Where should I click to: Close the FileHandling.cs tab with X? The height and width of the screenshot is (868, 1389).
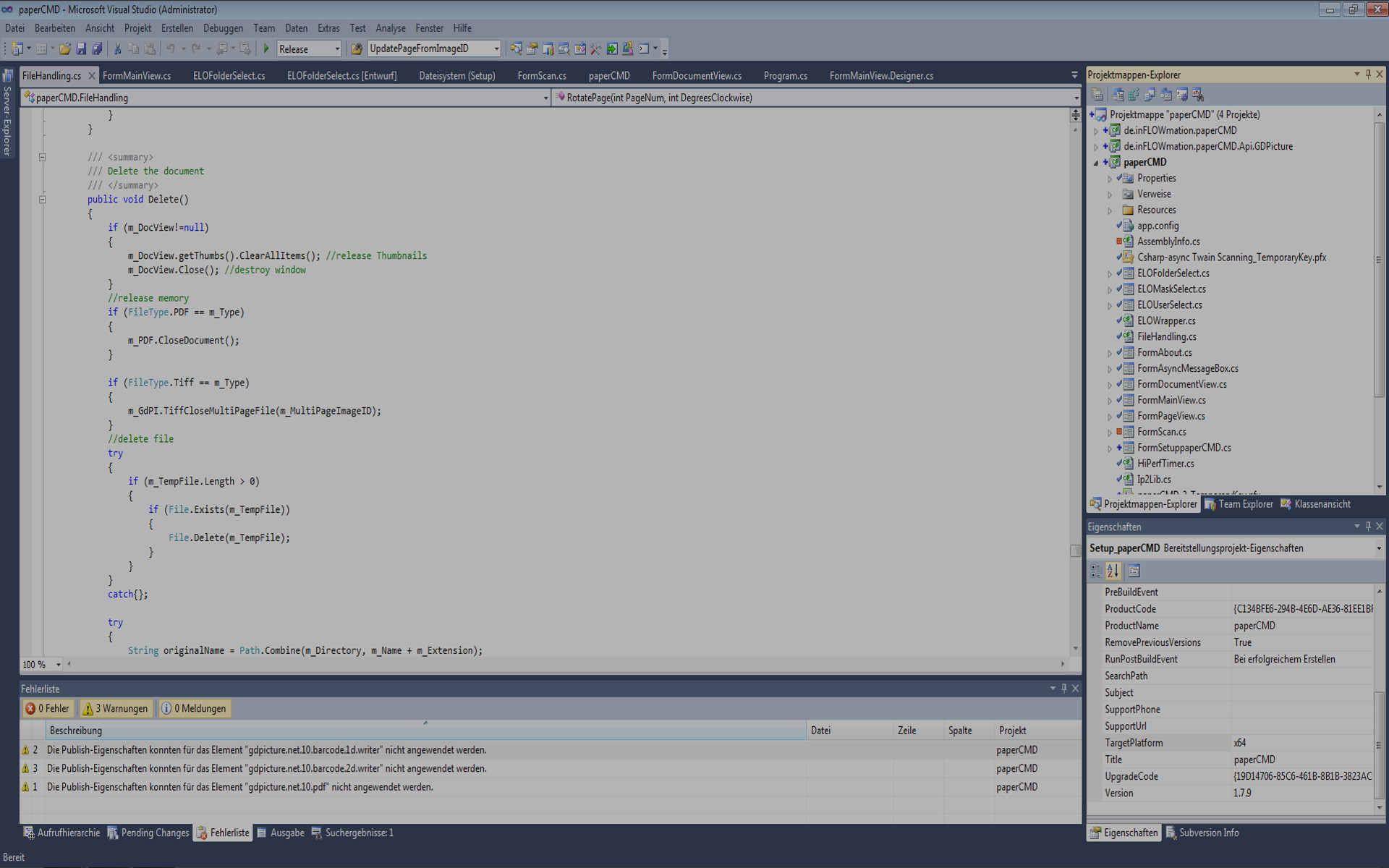coord(92,75)
